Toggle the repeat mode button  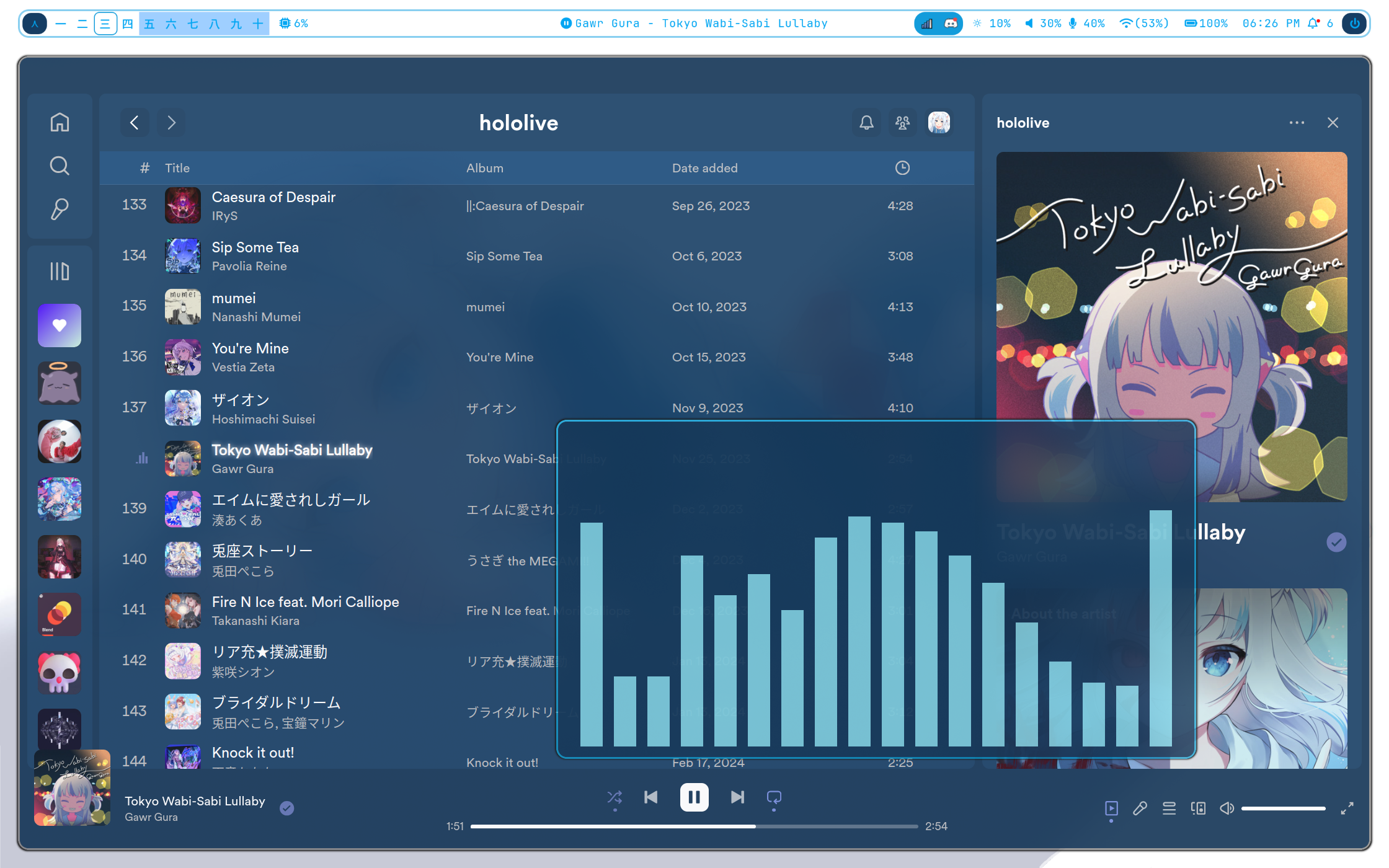[774, 797]
